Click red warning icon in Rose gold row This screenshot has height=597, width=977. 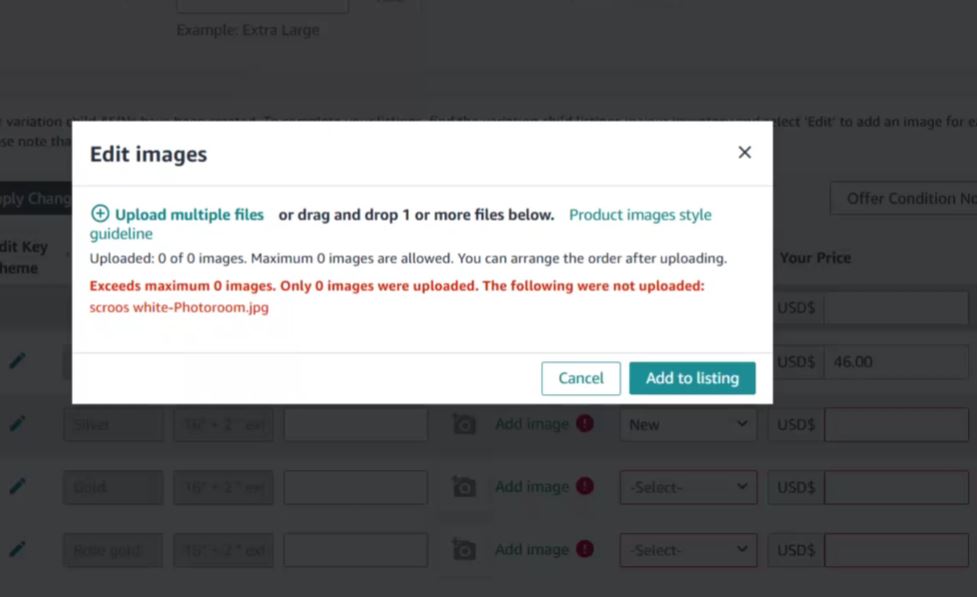click(x=584, y=549)
